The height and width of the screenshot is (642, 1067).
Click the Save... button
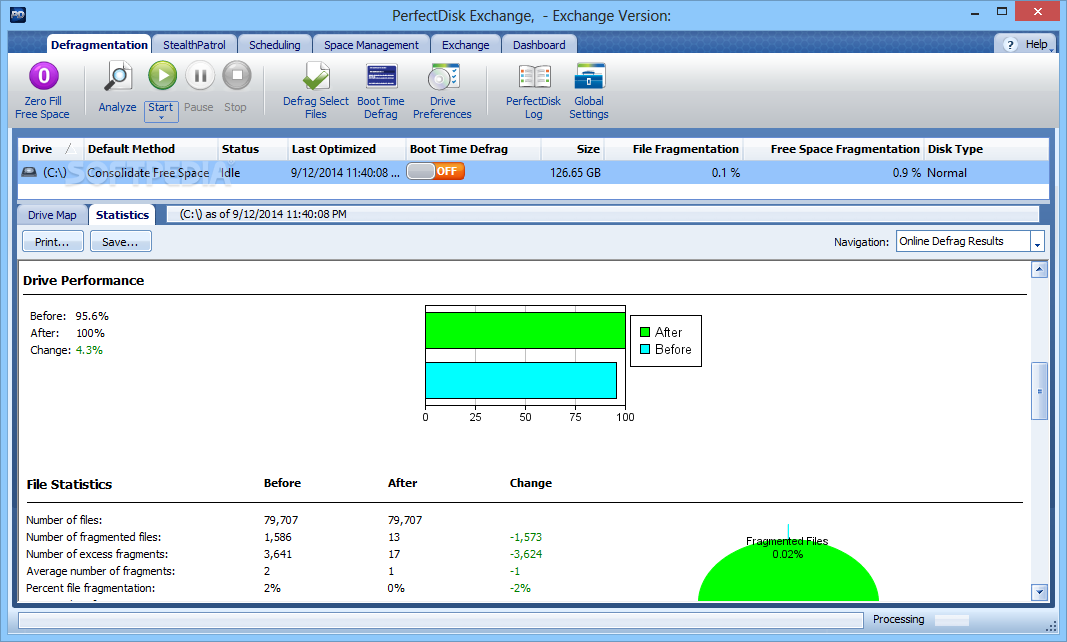click(120, 242)
